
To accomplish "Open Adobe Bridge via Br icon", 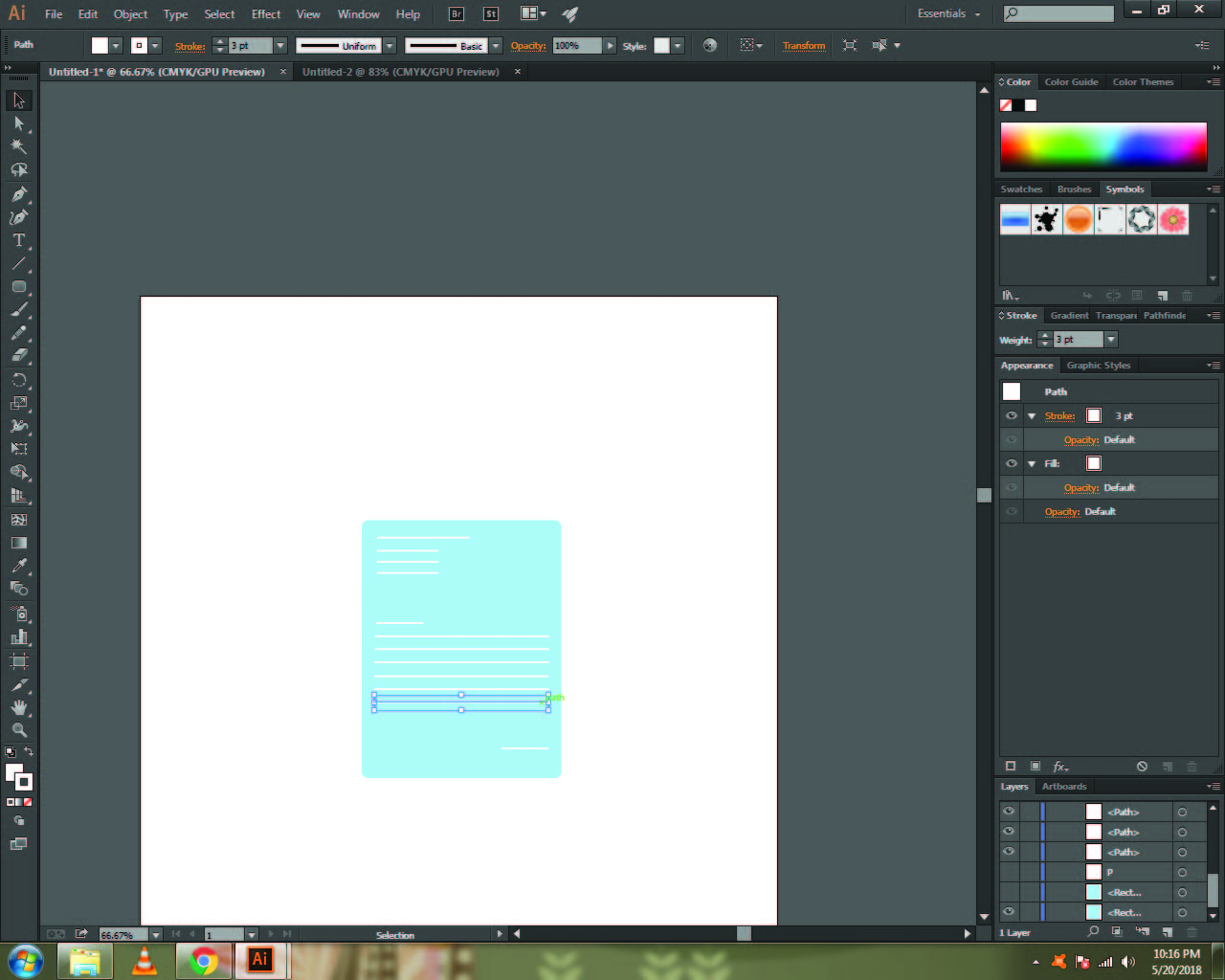I will [457, 13].
